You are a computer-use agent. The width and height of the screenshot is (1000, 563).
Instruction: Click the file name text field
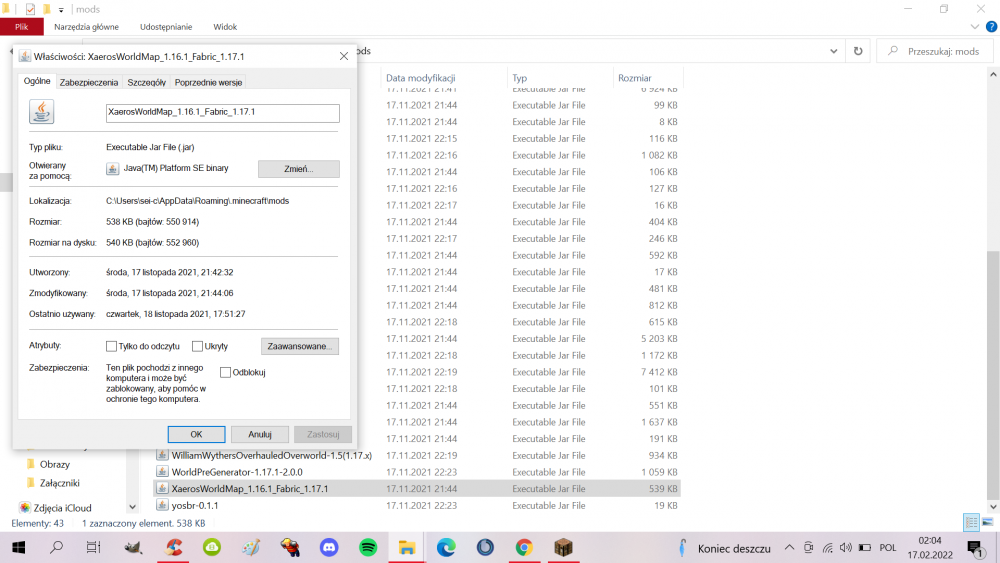click(222, 113)
